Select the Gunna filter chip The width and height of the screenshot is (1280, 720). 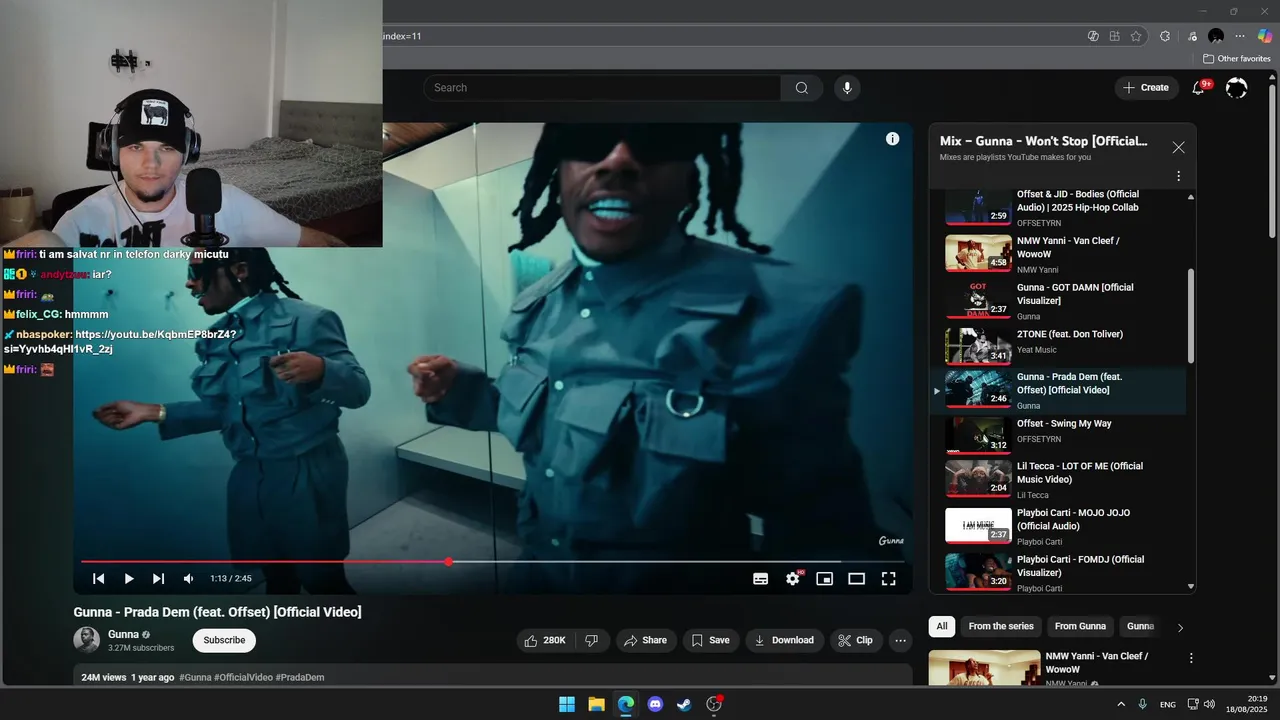click(1140, 626)
